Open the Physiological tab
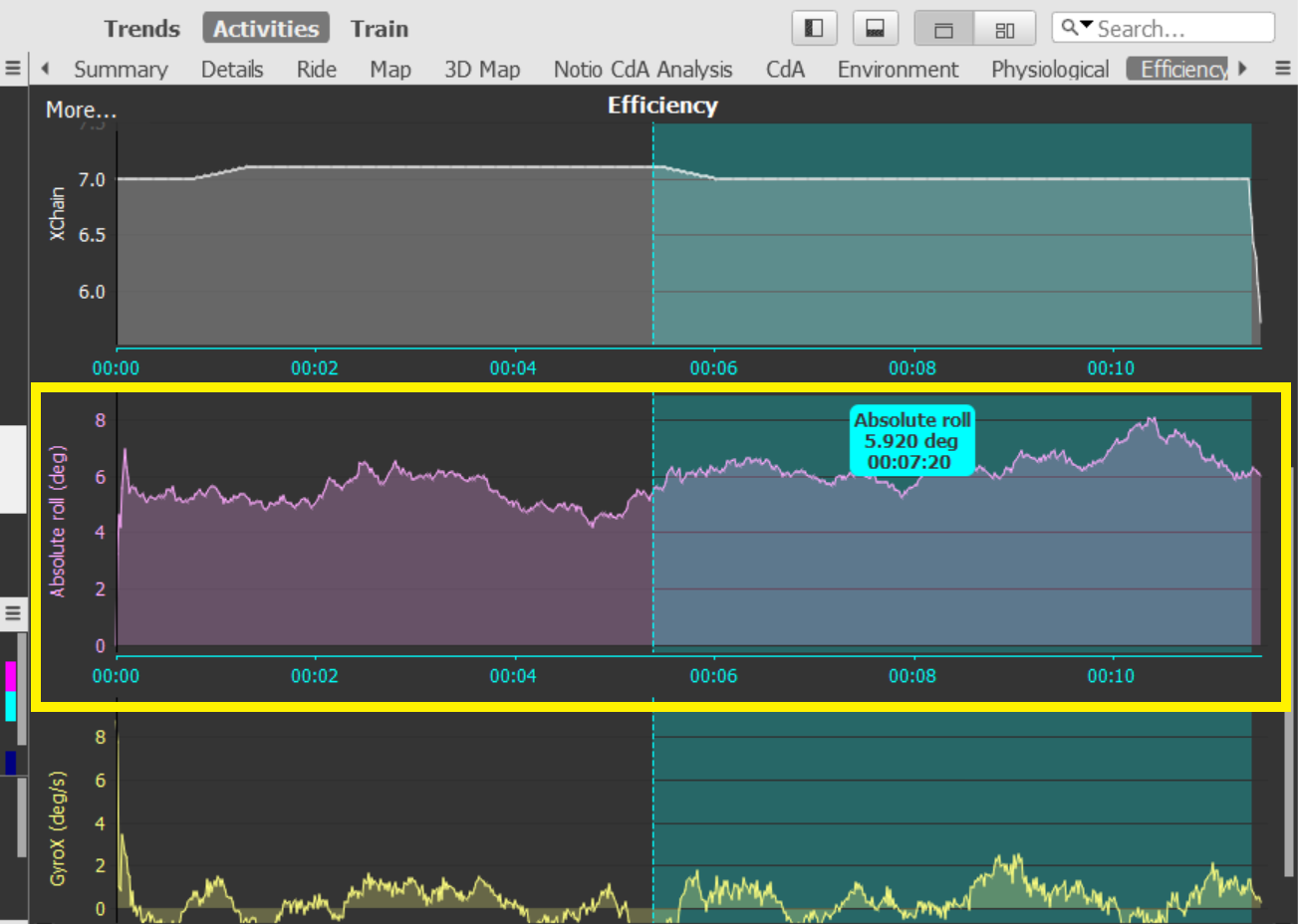The image size is (1298, 924). point(1050,69)
